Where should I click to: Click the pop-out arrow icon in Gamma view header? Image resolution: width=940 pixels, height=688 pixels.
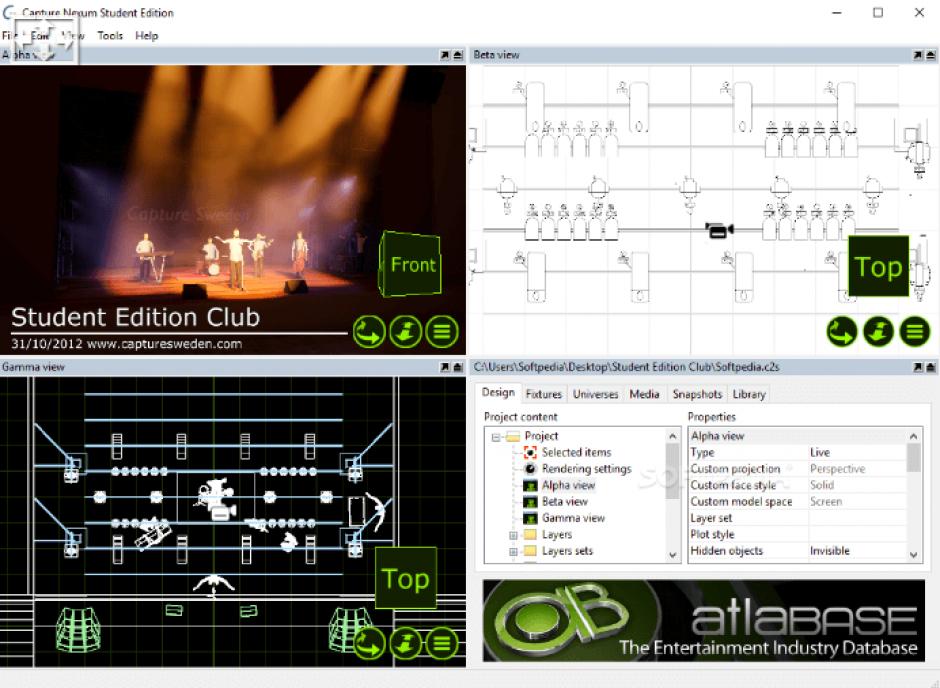pos(445,367)
